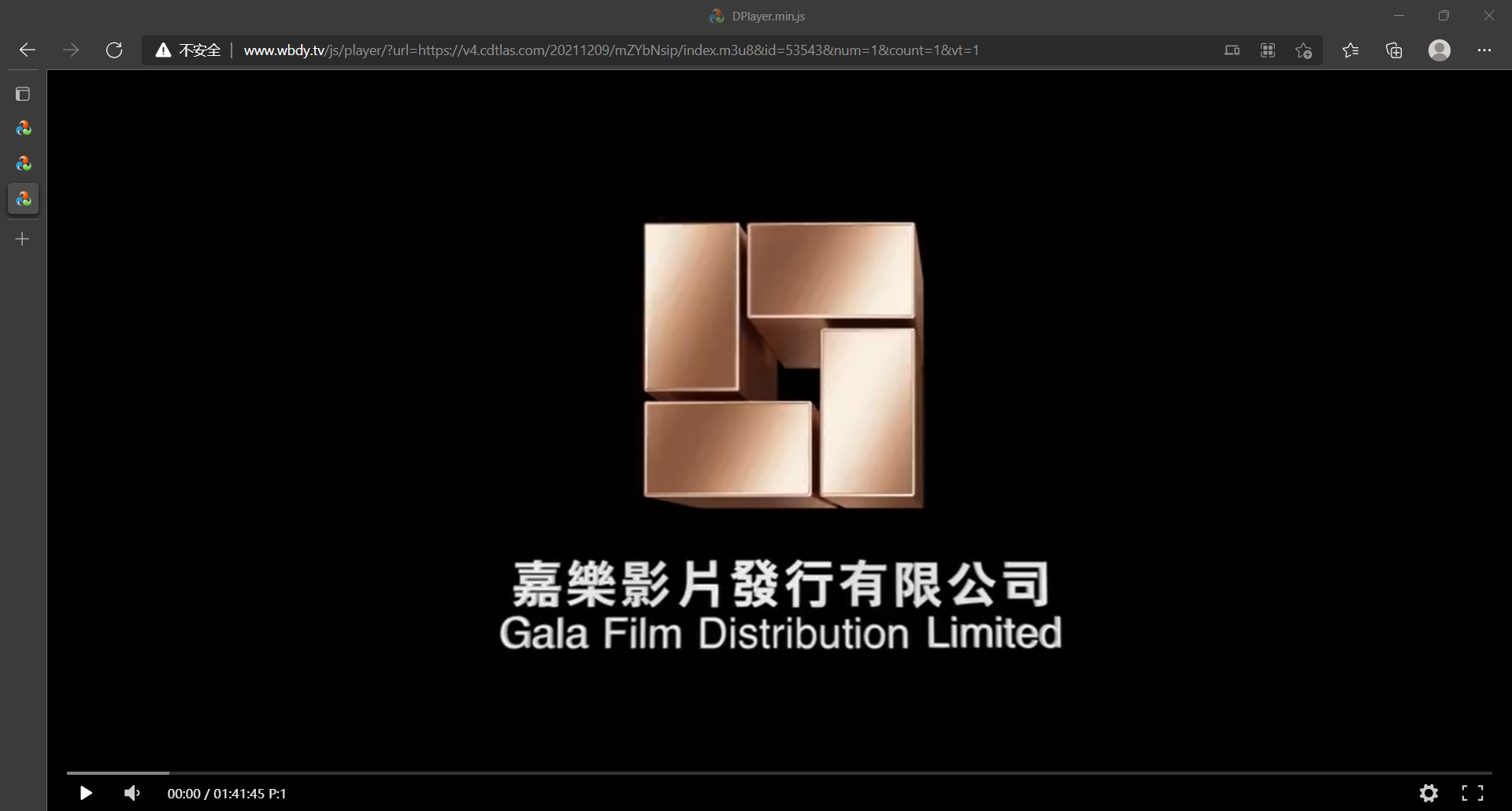
Task: Open the apps grid icon in address bar
Action: click(1268, 50)
